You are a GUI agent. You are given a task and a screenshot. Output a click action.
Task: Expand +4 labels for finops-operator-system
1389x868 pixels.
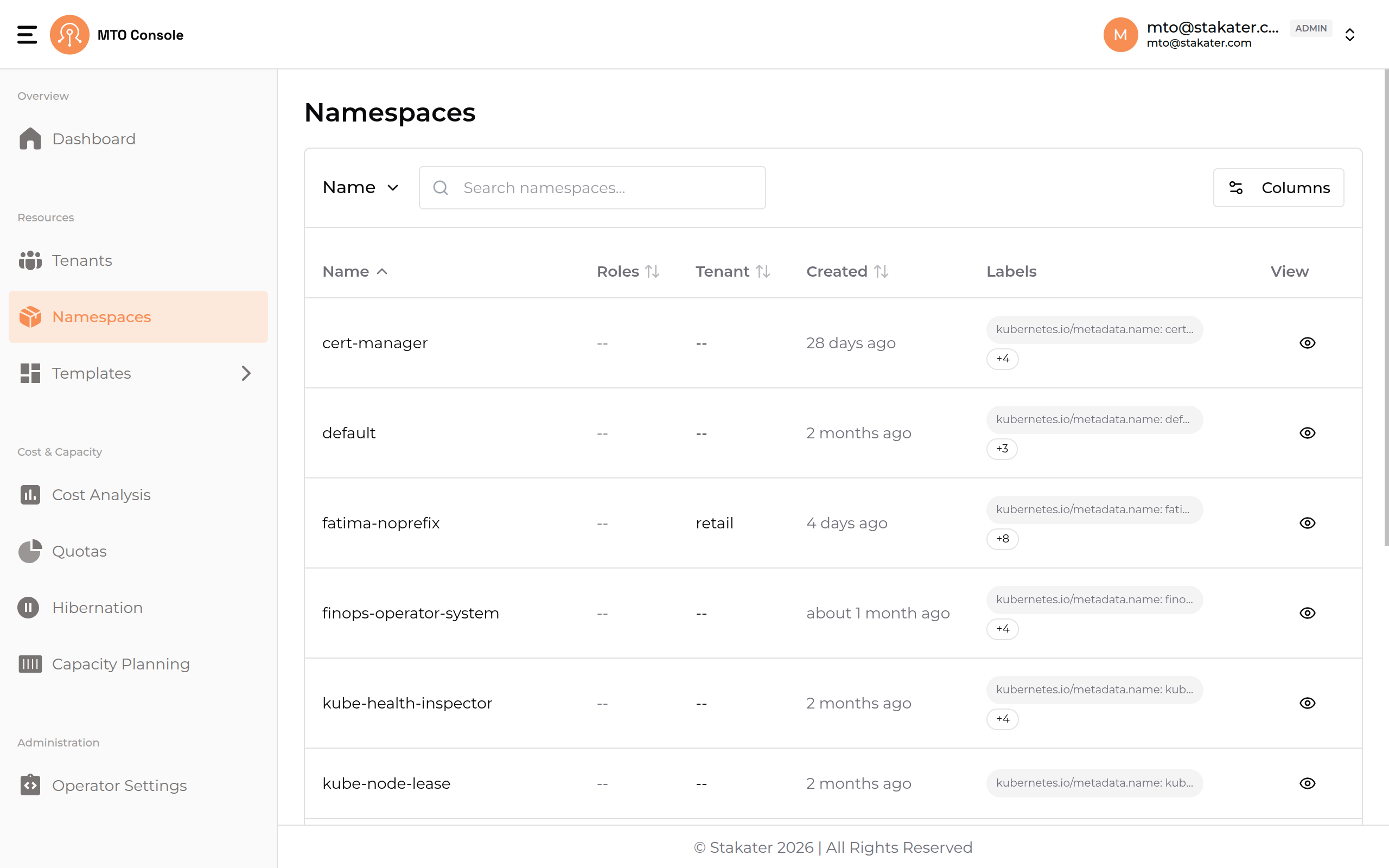[1002, 629]
